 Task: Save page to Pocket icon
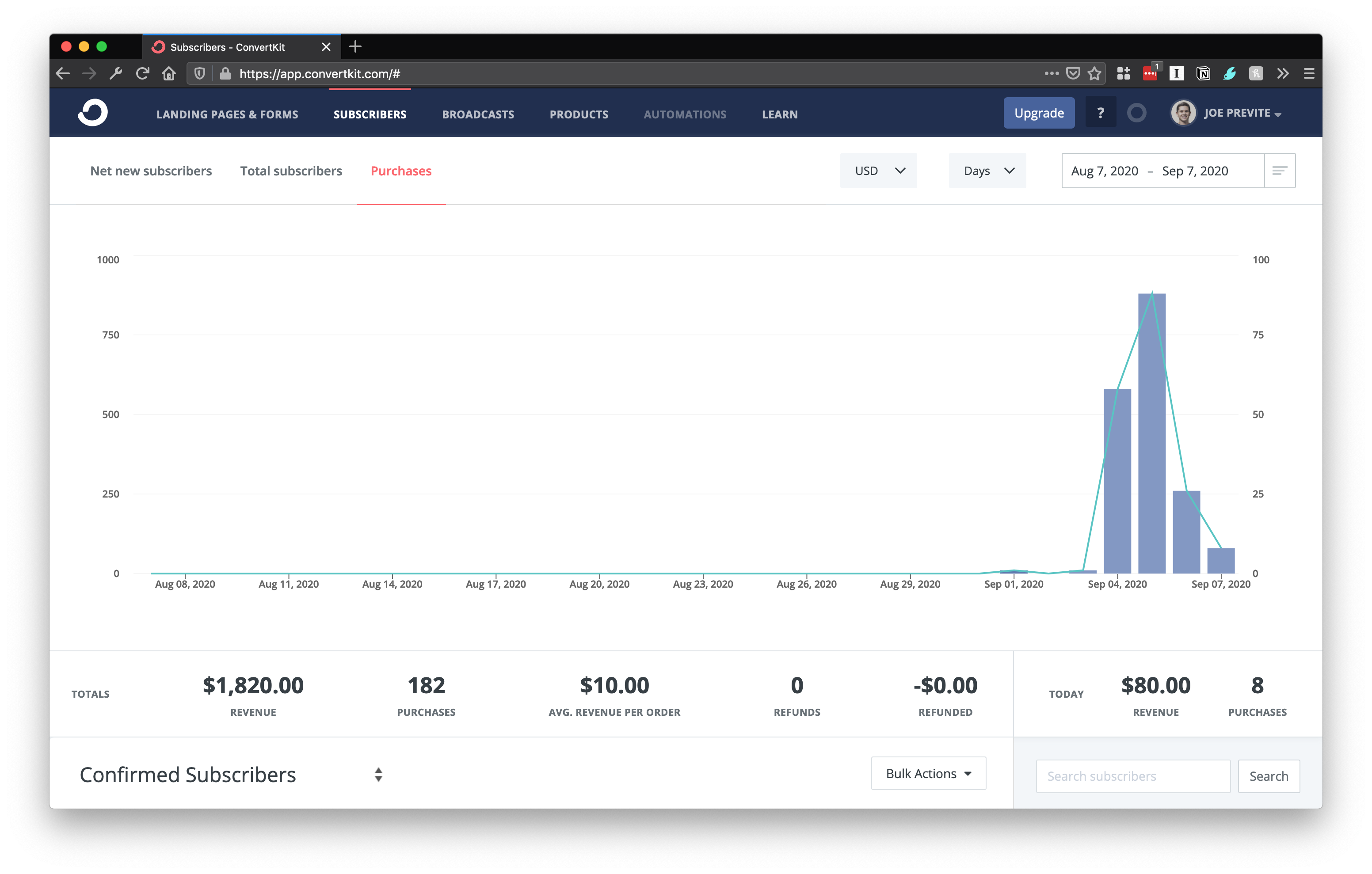click(x=1073, y=73)
